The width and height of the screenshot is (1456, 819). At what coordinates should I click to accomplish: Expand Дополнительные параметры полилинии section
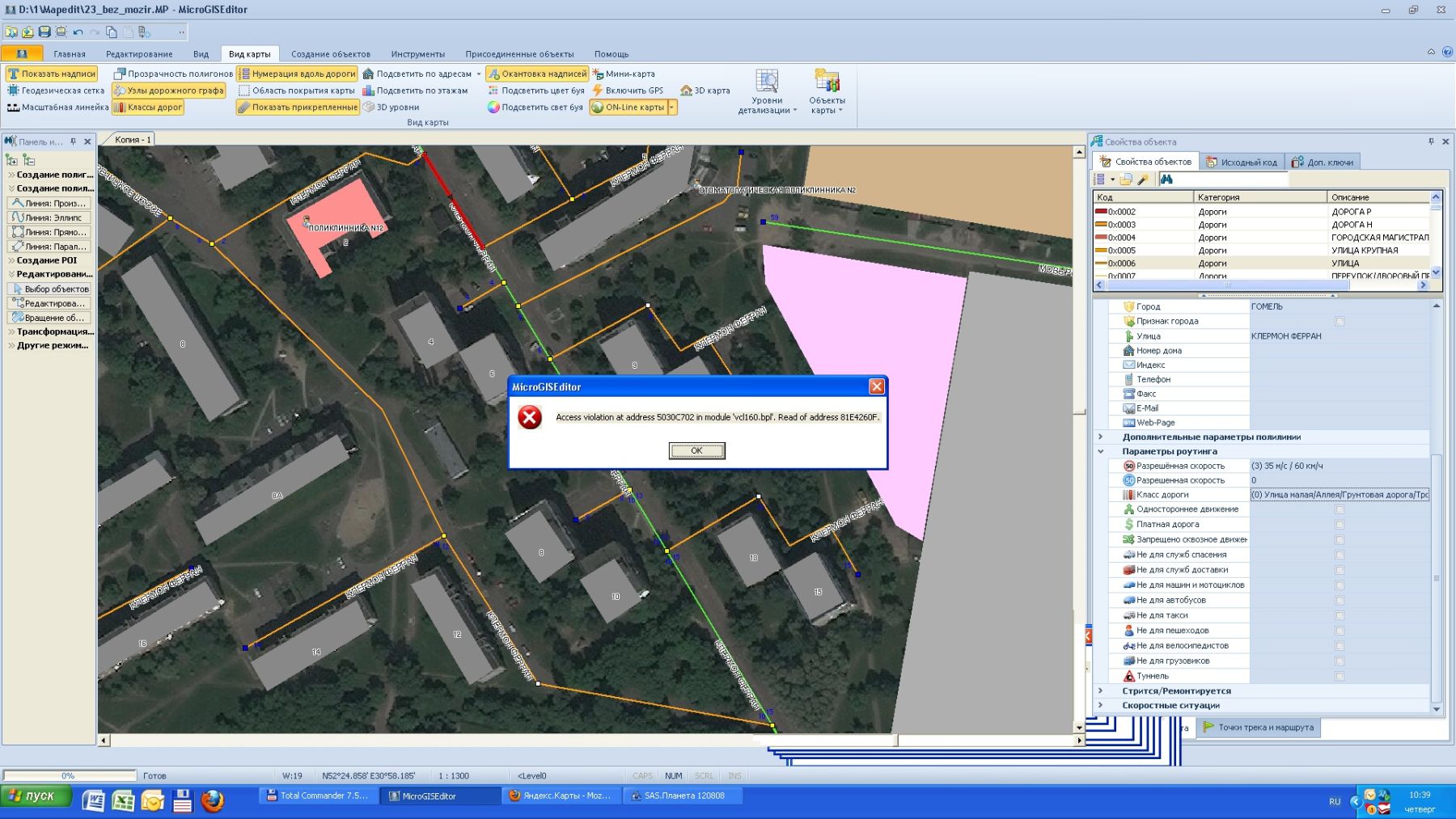point(1100,437)
